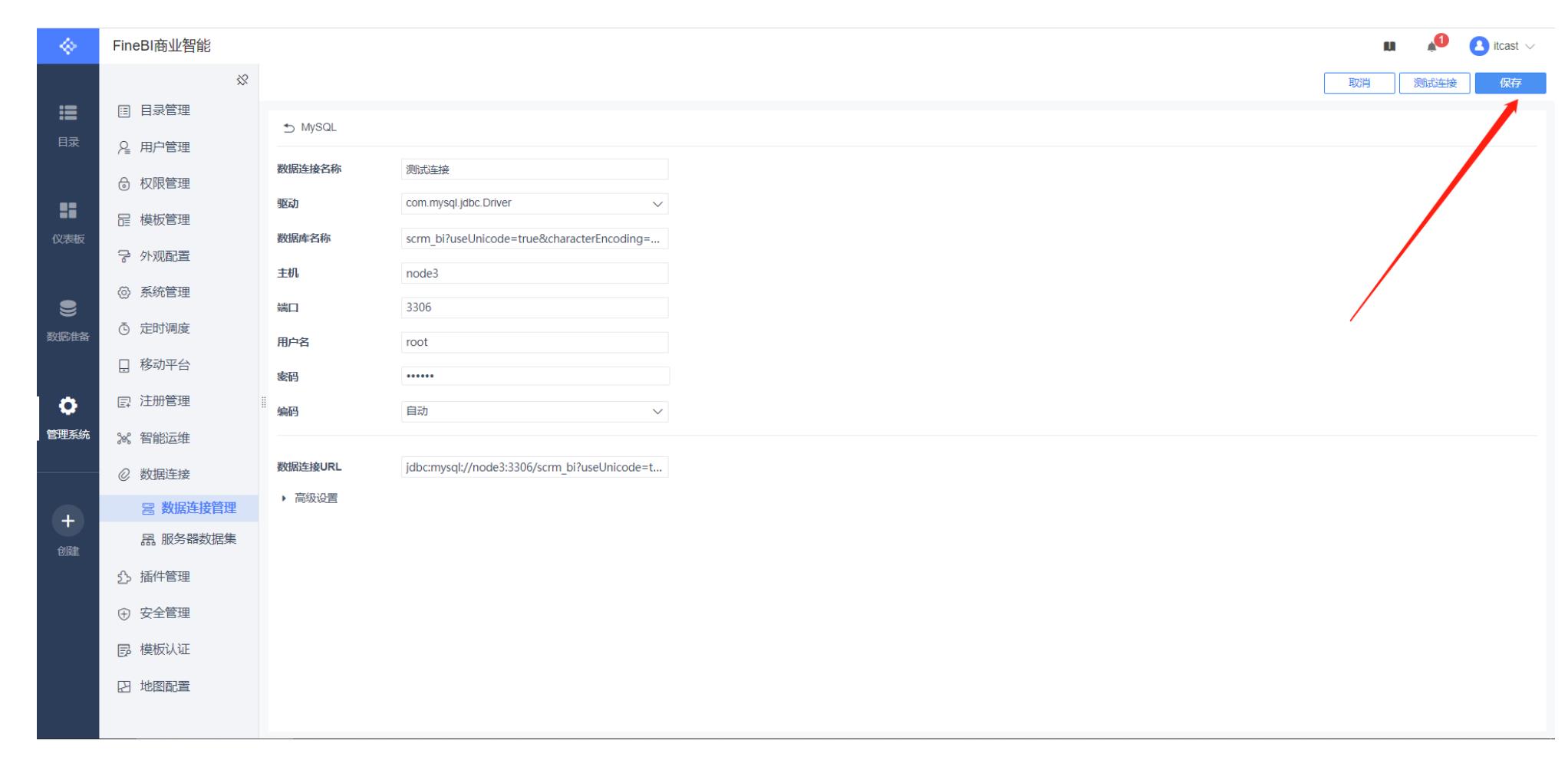Open 移动平台 menu item
The width and height of the screenshot is (1568, 760).
click(179, 365)
